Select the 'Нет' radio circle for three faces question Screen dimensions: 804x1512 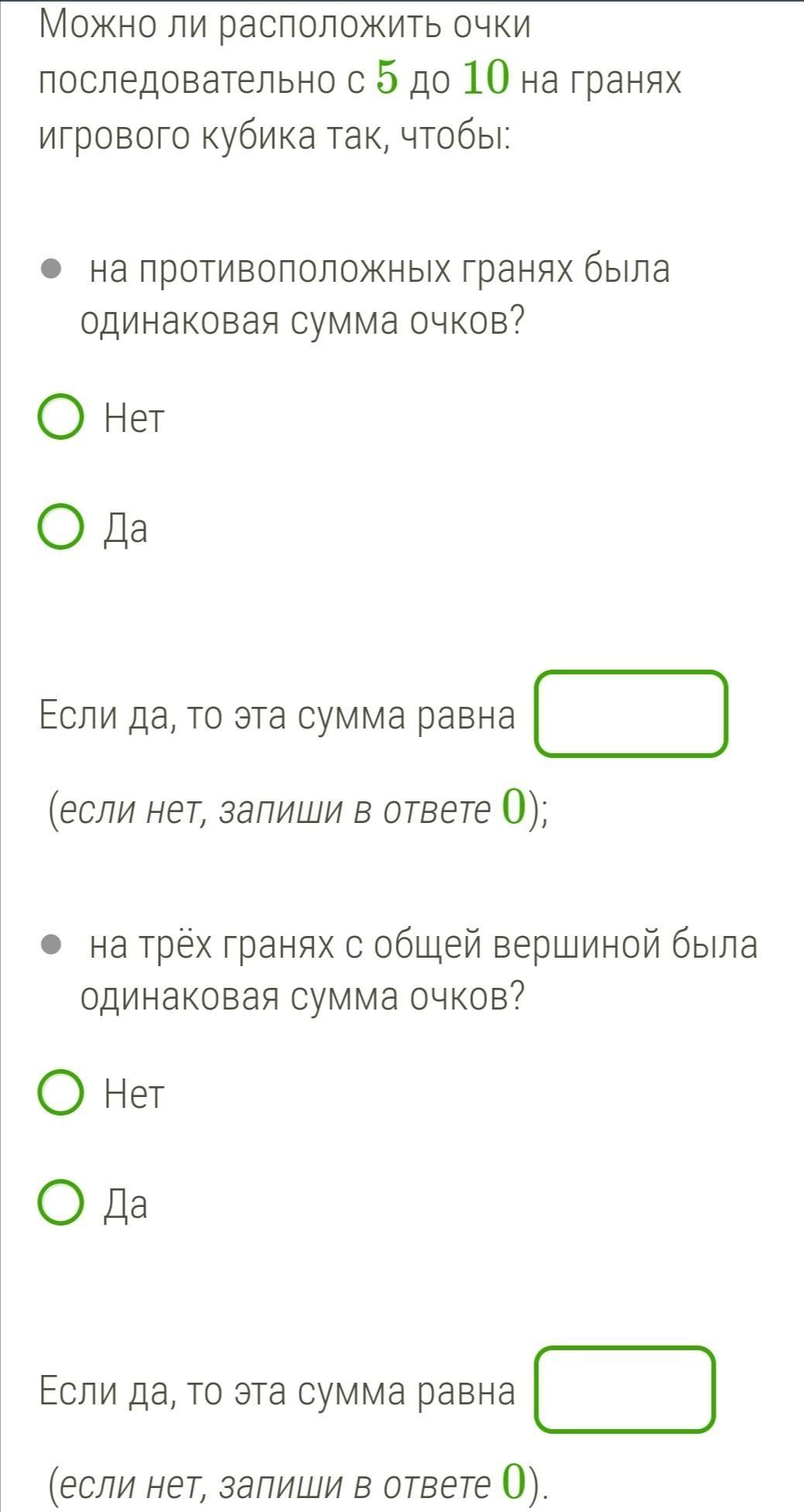click(x=60, y=1093)
